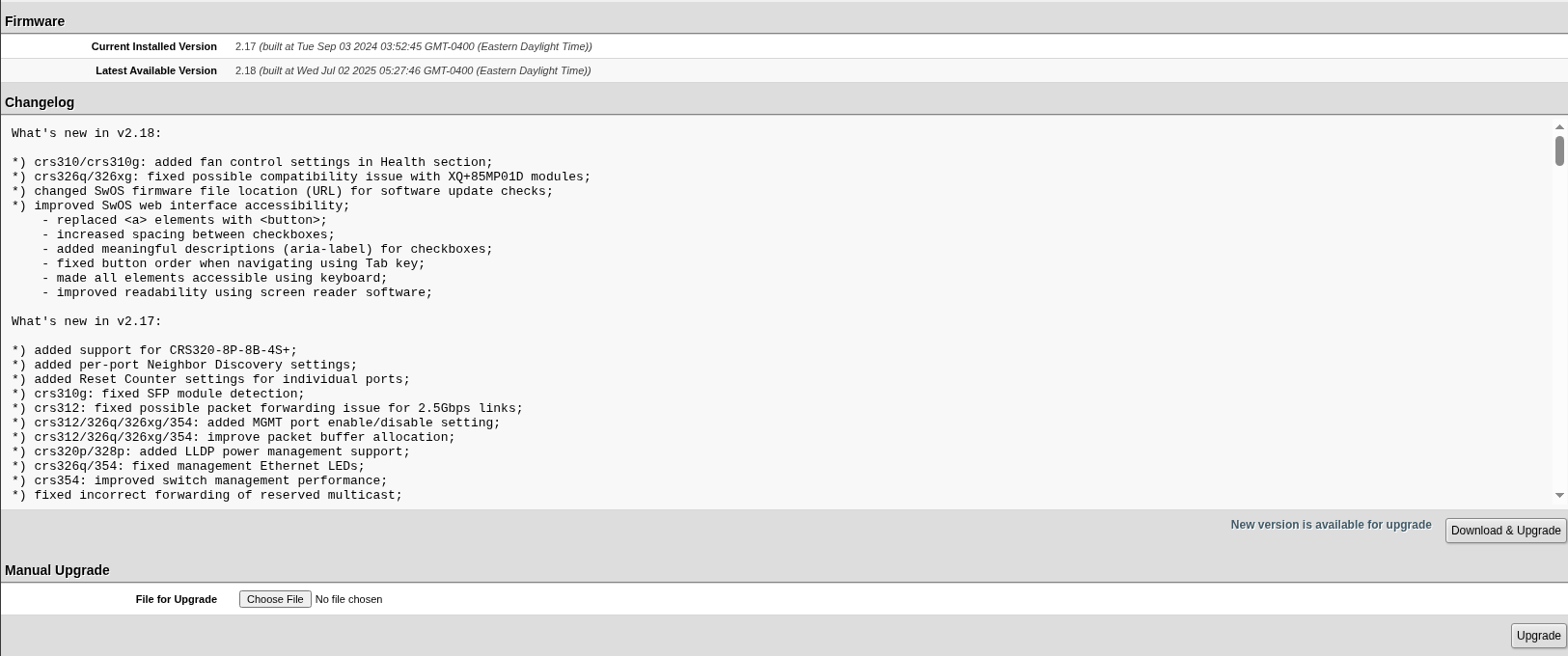Select the 'No file chosen' text
1568x656 pixels.
click(348, 599)
